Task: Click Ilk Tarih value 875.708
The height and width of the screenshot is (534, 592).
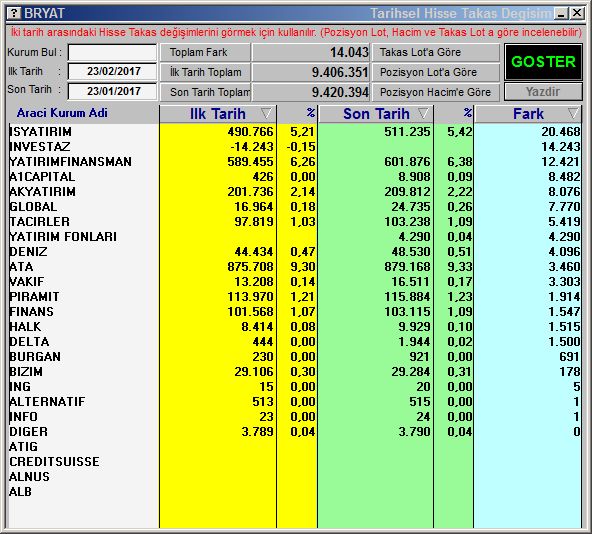Action: 250,267
